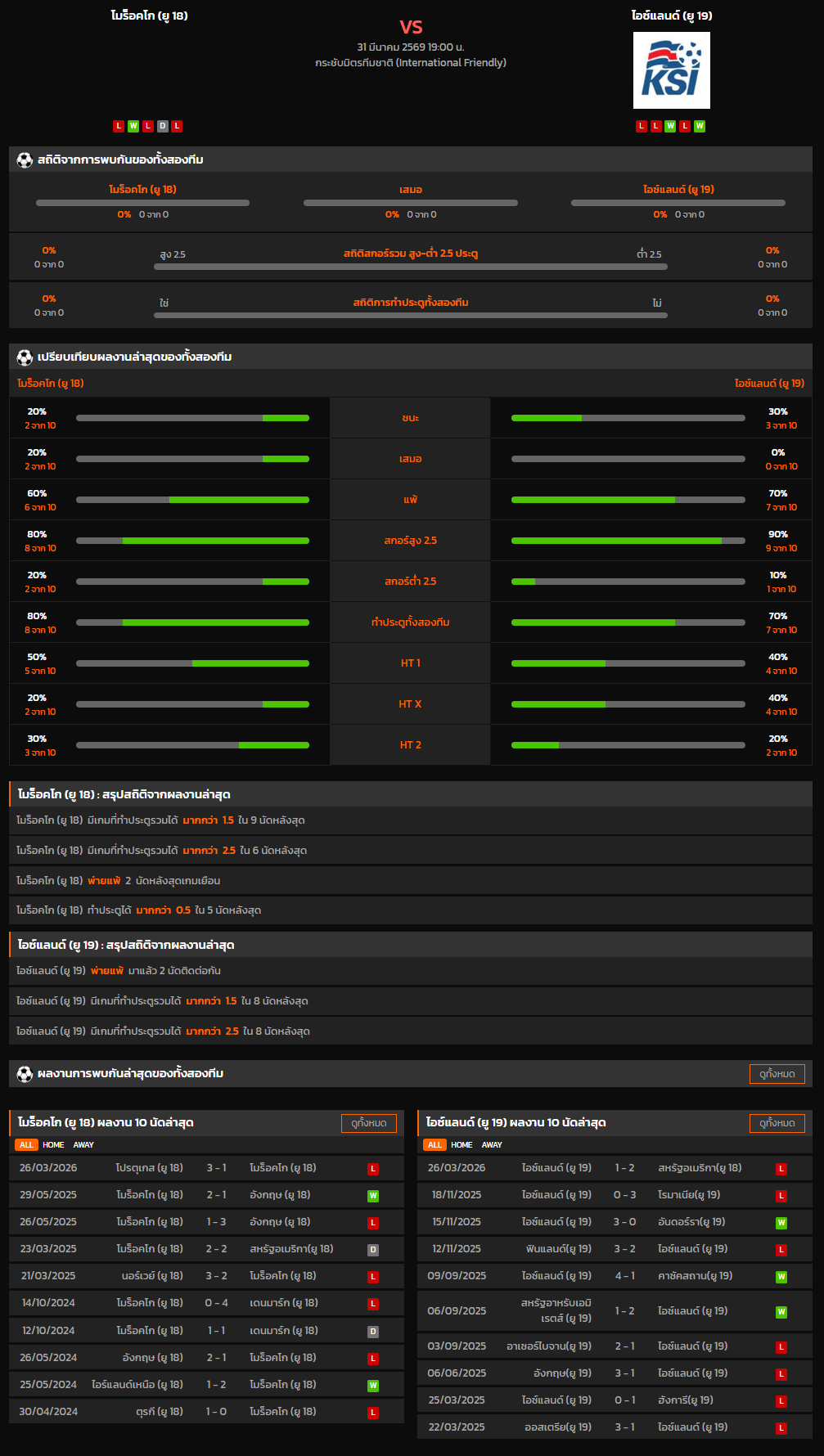824x1456 pixels.
Task: Click the green W badge in Morocco U18's form
Action: pos(133,126)
